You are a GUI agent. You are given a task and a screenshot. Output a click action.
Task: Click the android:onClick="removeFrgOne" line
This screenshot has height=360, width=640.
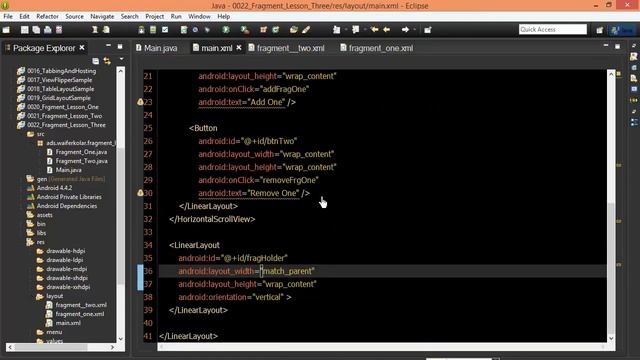[x=258, y=180]
